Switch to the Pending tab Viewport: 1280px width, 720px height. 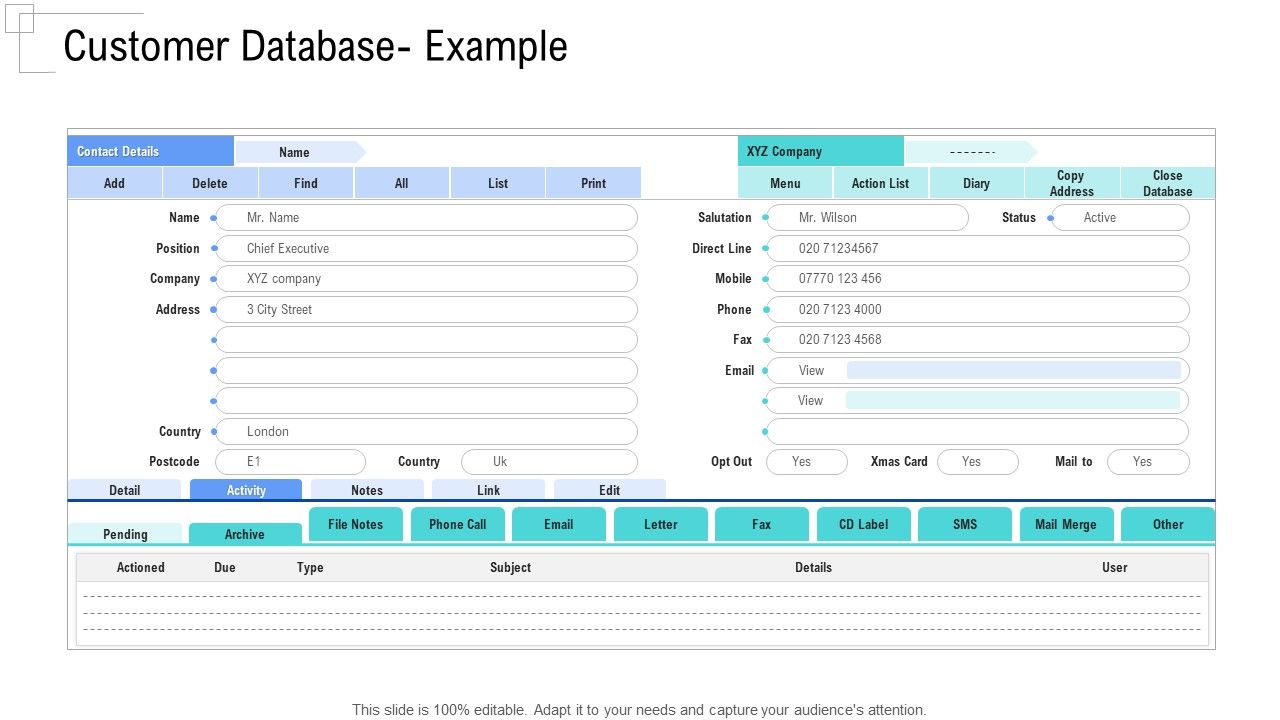[125, 534]
